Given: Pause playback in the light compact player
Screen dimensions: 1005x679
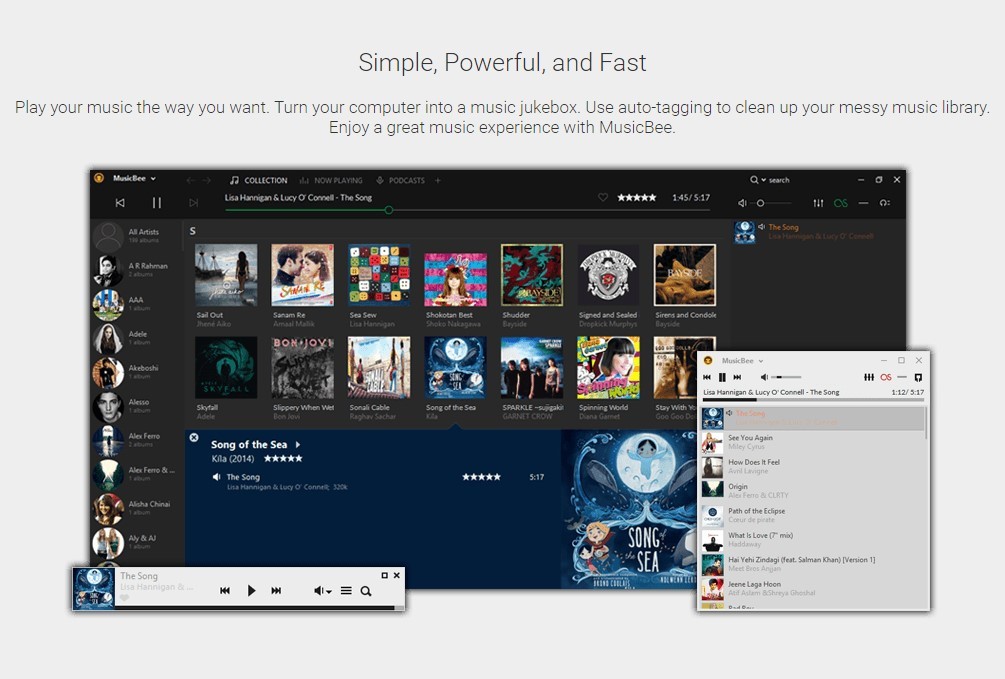Looking at the screenshot, I should [722, 377].
